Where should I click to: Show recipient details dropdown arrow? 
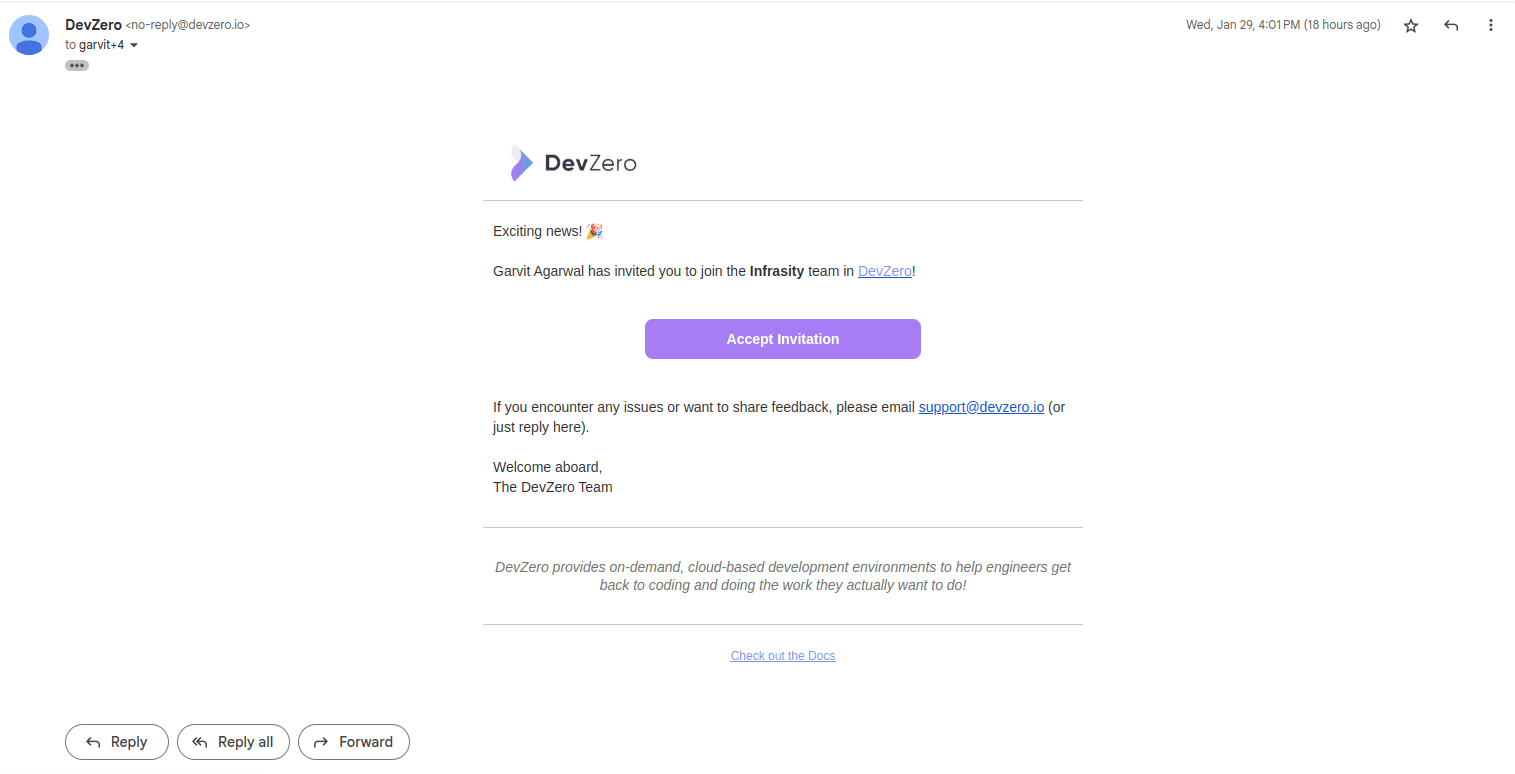pyautogui.click(x=134, y=45)
